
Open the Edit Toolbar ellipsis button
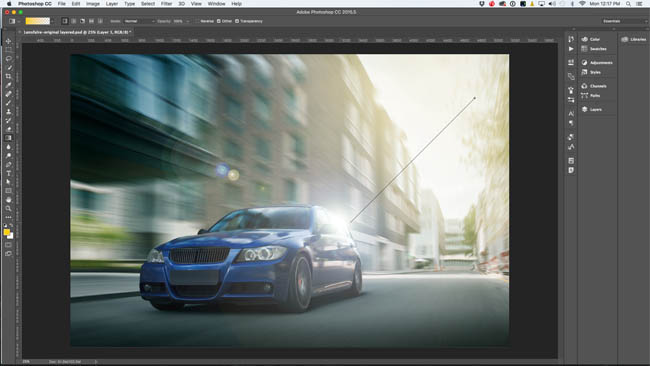(8, 217)
